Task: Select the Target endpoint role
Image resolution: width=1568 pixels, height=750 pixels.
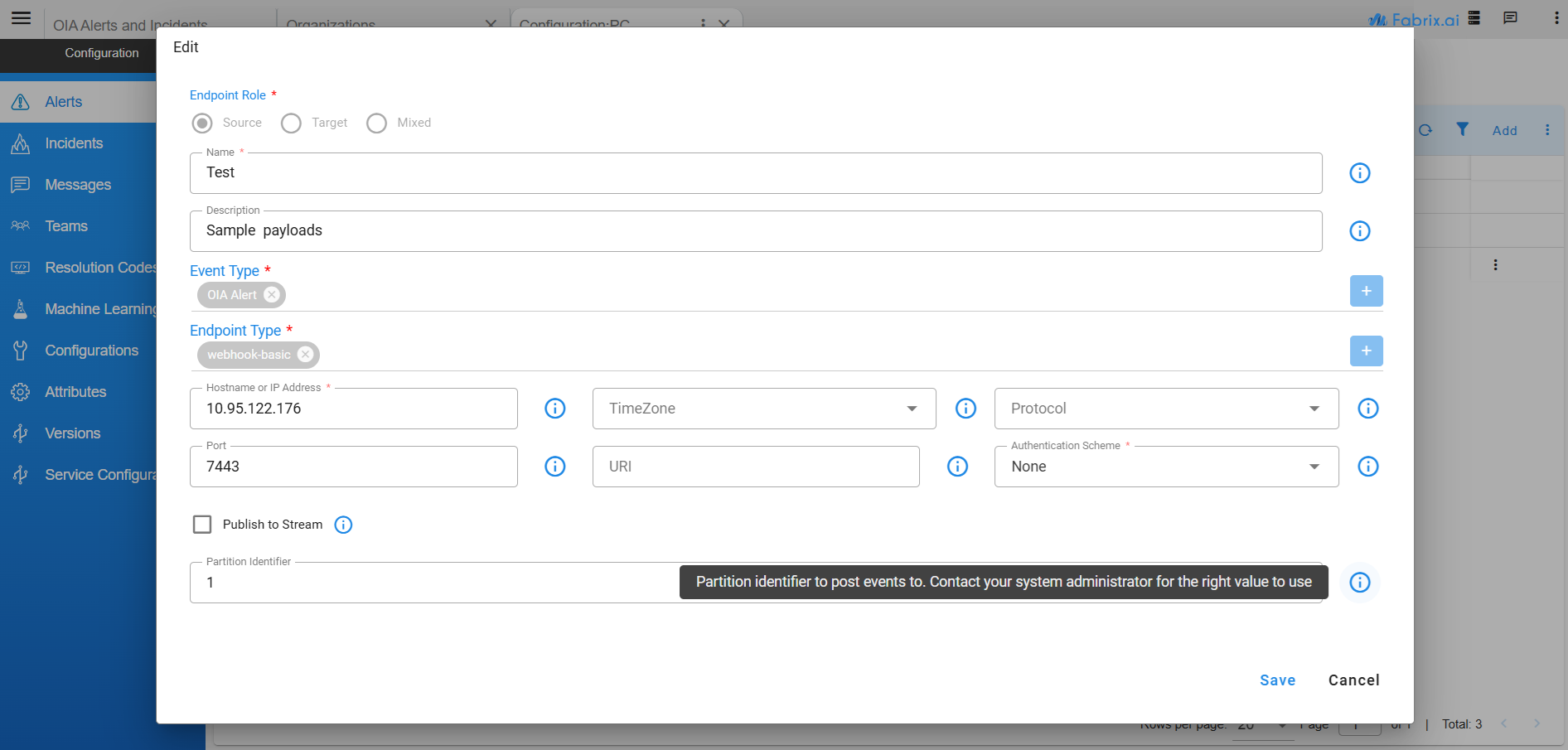Action: coord(291,123)
